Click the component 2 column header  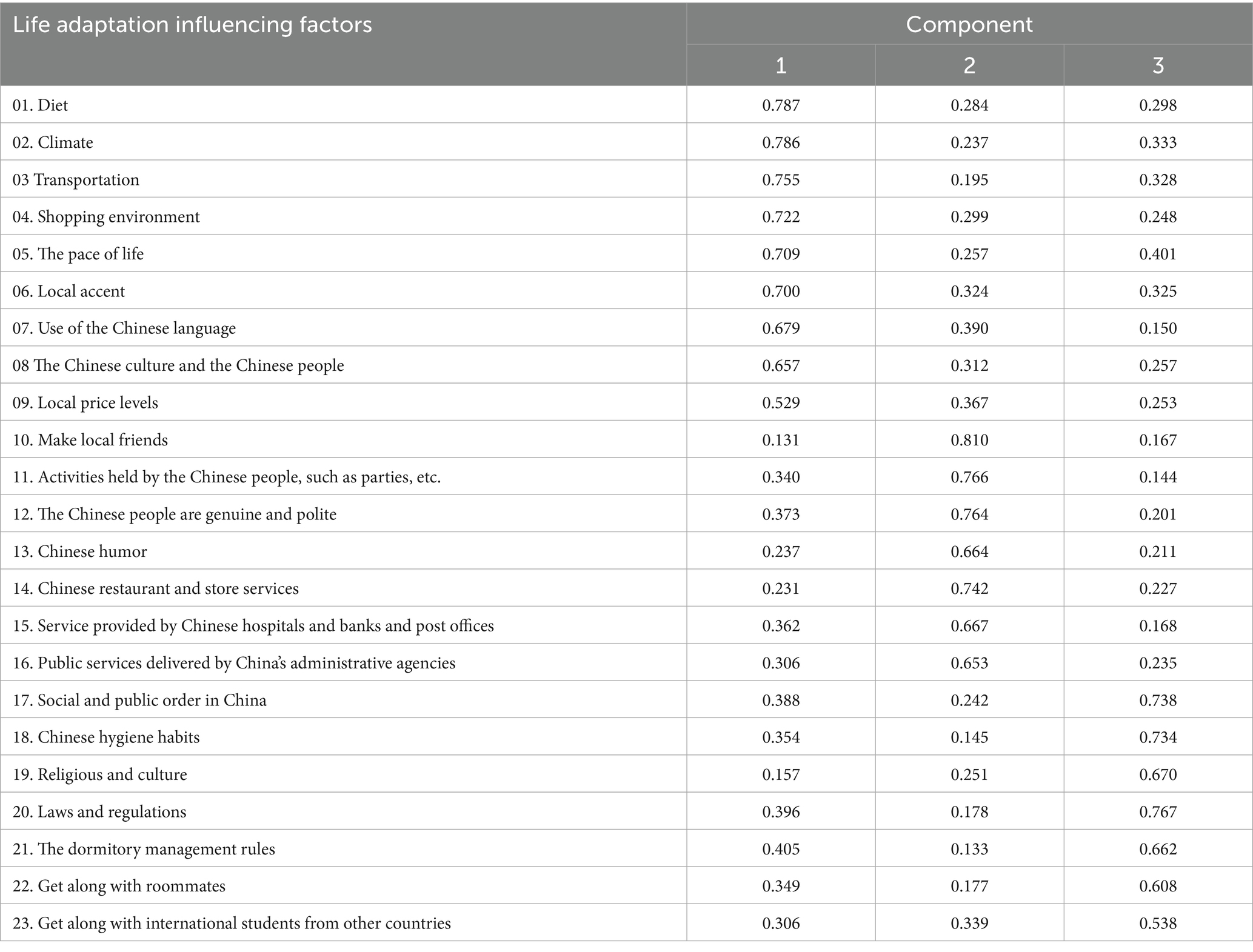pyautogui.click(x=969, y=65)
